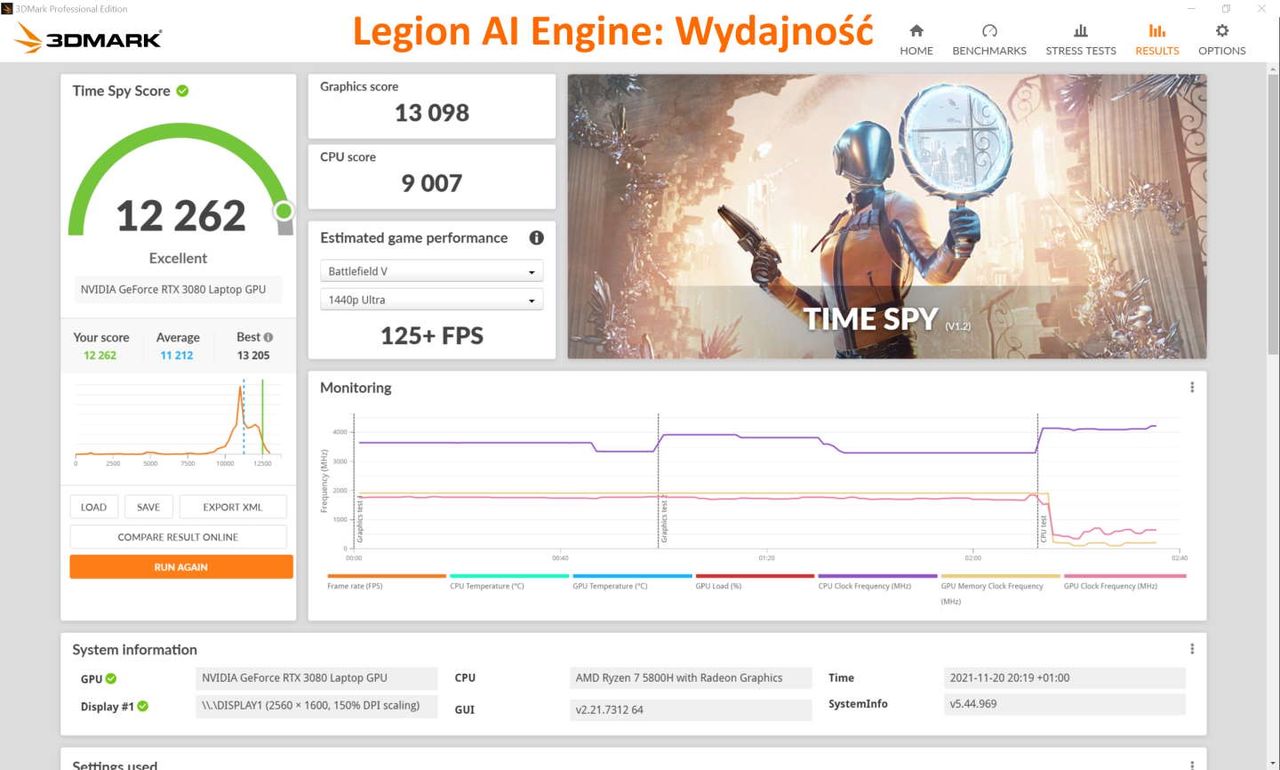Click the 3DMark logo

[x=88, y=38]
